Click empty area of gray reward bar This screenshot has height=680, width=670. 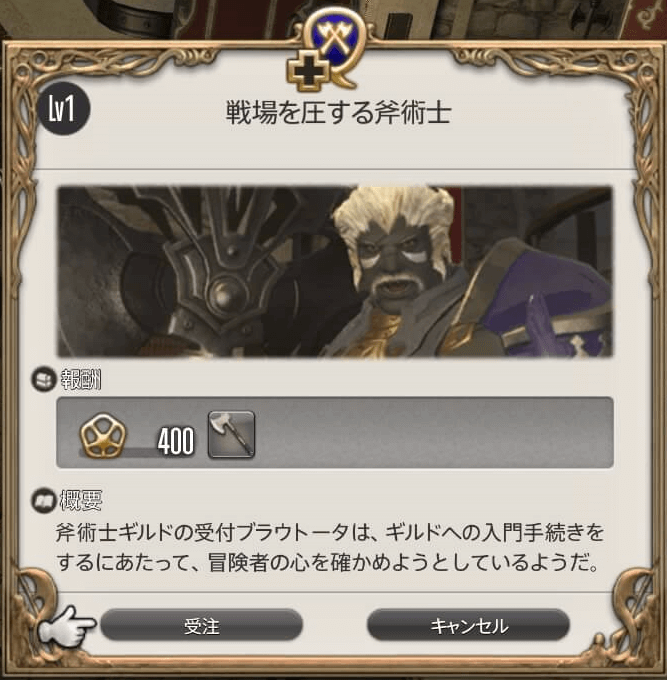pos(434,432)
